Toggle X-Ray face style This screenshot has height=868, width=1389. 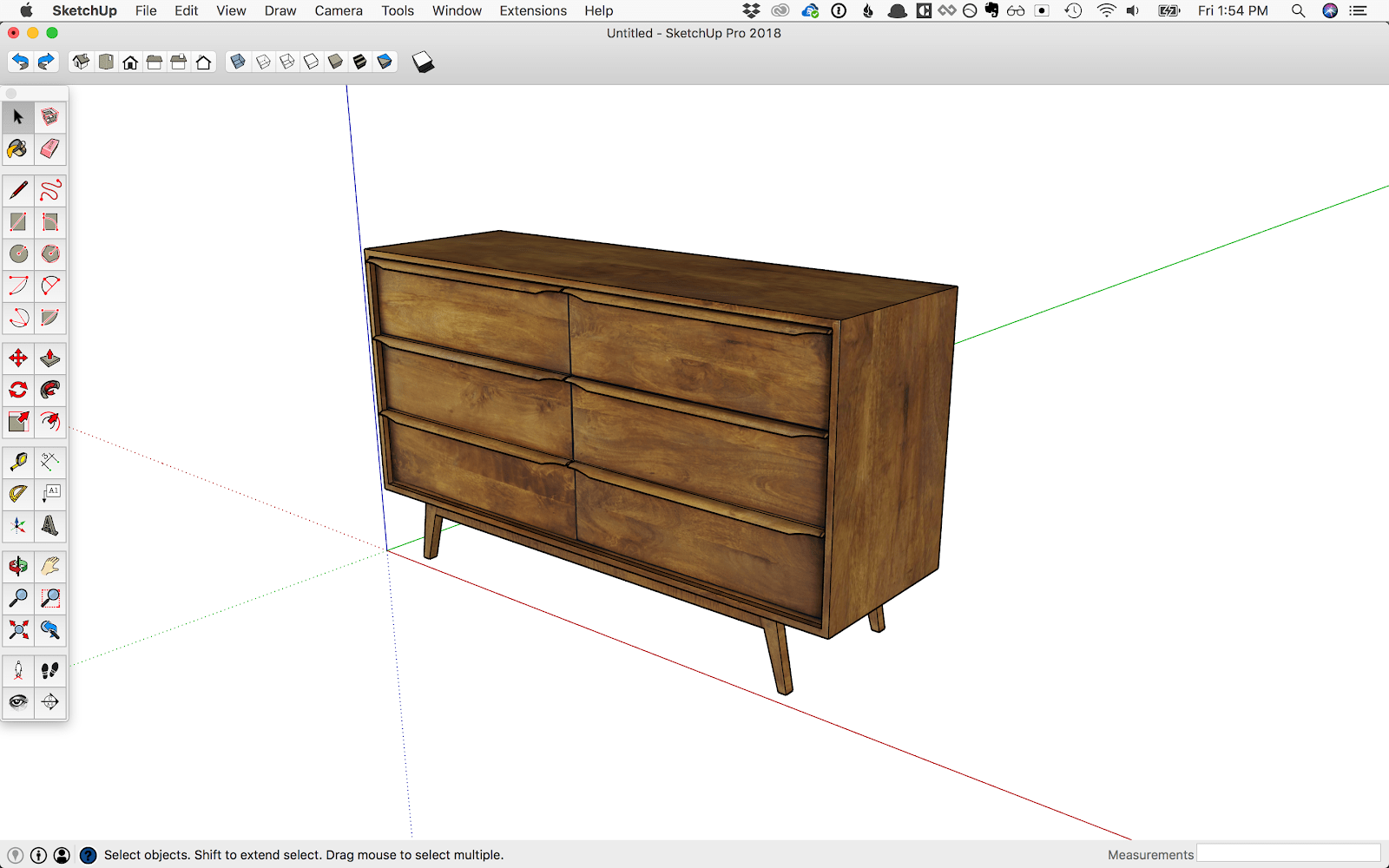click(x=238, y=62)
